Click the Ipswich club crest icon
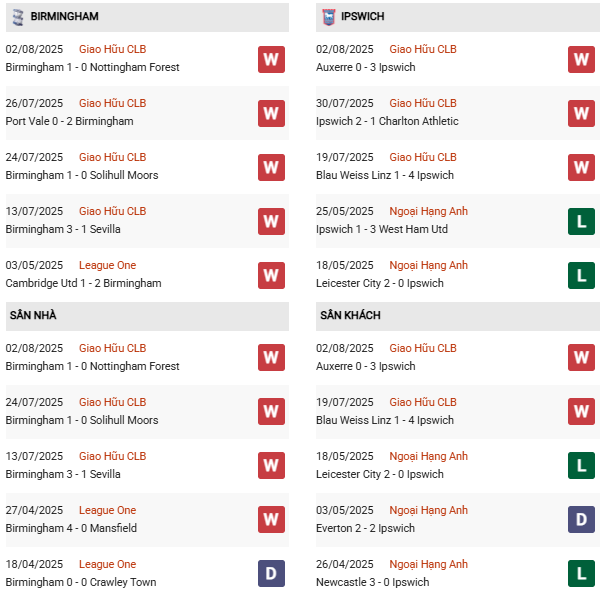The image size is (600, 595). click(x=329, y=17)
